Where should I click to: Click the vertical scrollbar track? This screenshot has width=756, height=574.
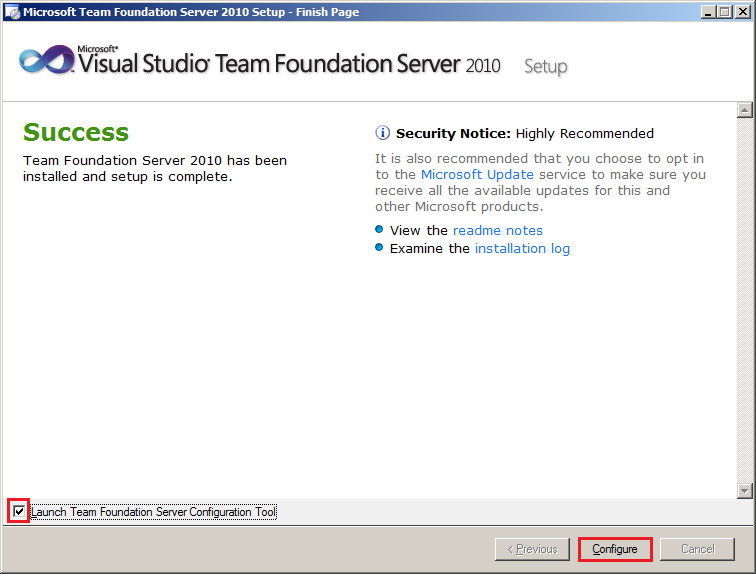(x=744, y=300)
